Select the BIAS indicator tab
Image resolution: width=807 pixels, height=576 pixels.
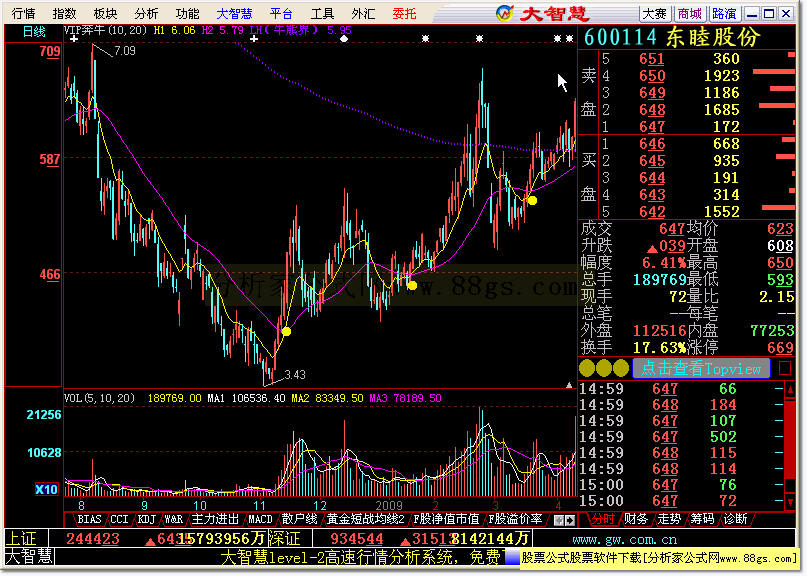tap(89, 519)
